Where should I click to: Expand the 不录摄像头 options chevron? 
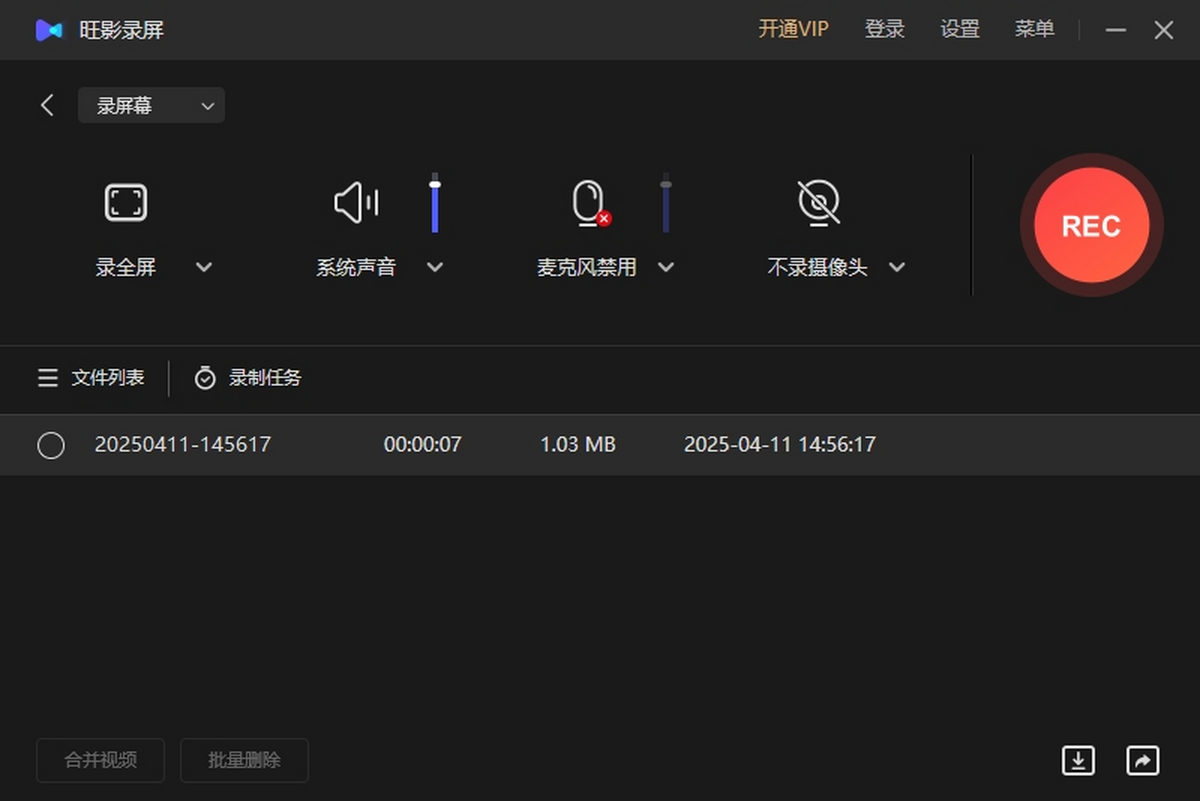pos(897,267)
